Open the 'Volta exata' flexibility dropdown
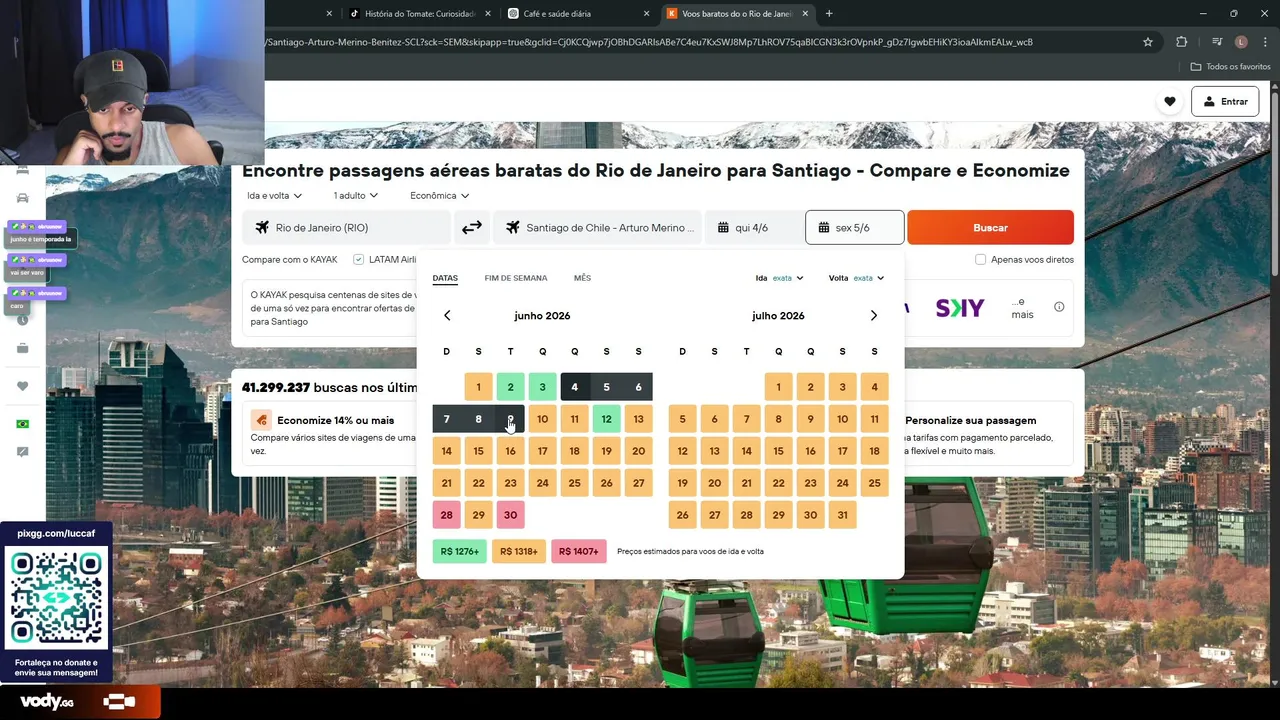Screen dimensions: 1280x720 [x=856, y=278]
